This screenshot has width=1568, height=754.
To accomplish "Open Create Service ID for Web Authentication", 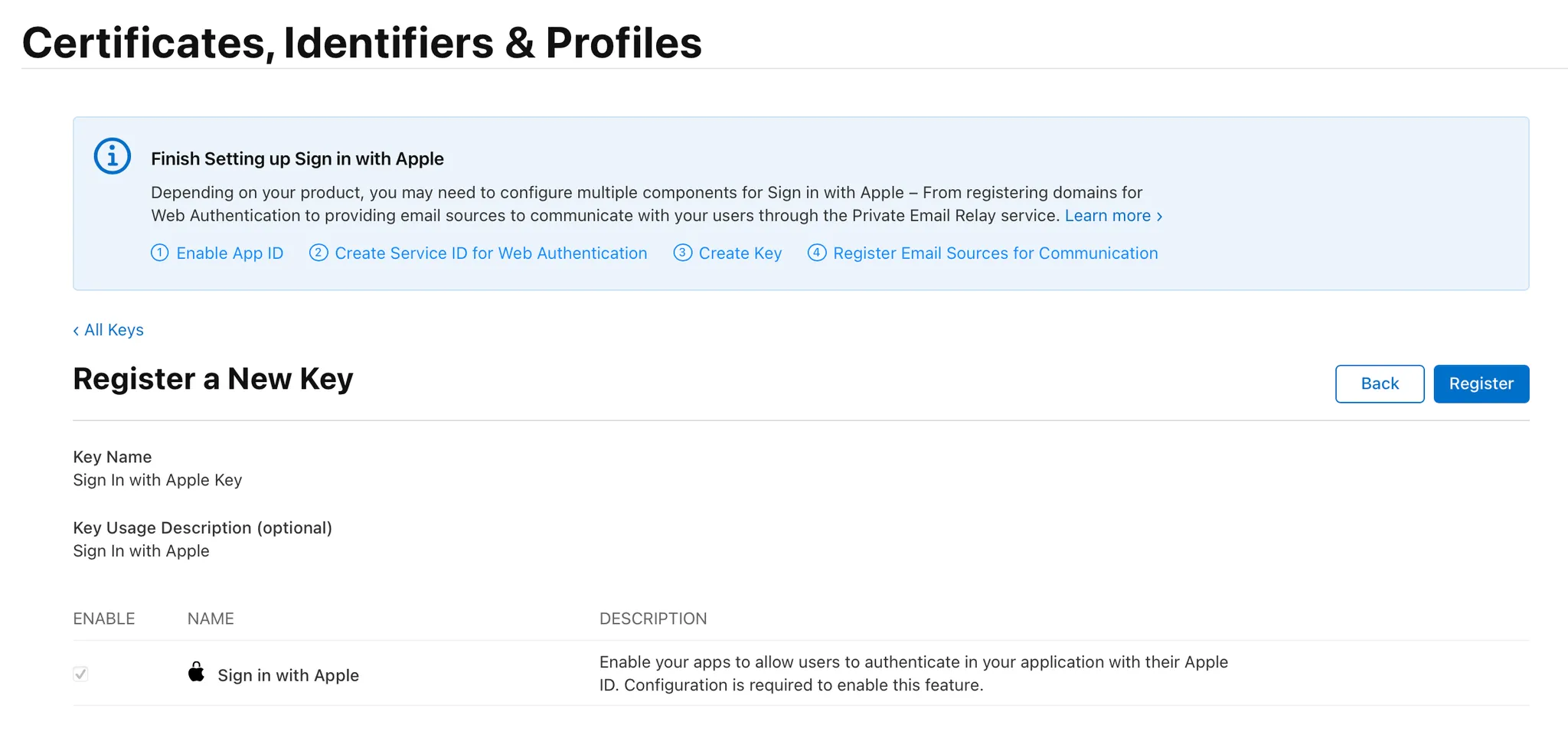I will pyautogui.click(x=491, y=253).
